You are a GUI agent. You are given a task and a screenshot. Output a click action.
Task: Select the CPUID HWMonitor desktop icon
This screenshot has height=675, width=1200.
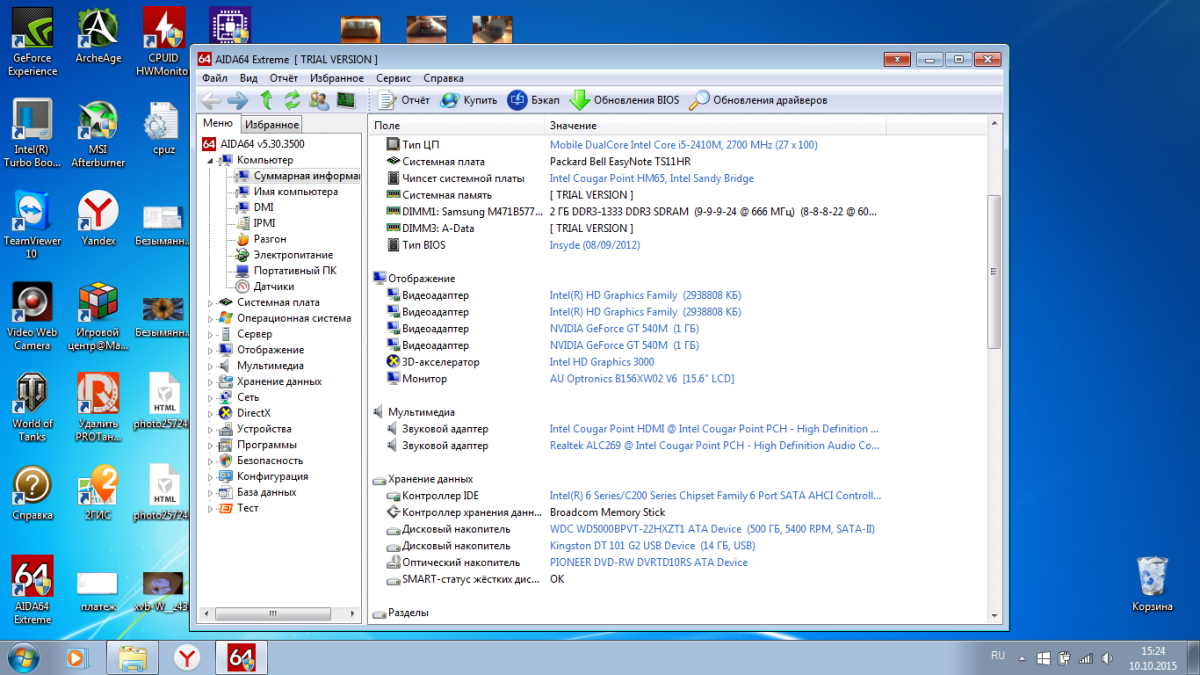click(x=162, y=44)
